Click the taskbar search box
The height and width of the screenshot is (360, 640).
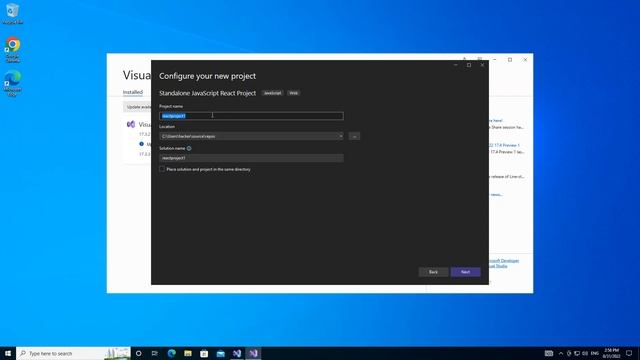(x=73, y=353)
